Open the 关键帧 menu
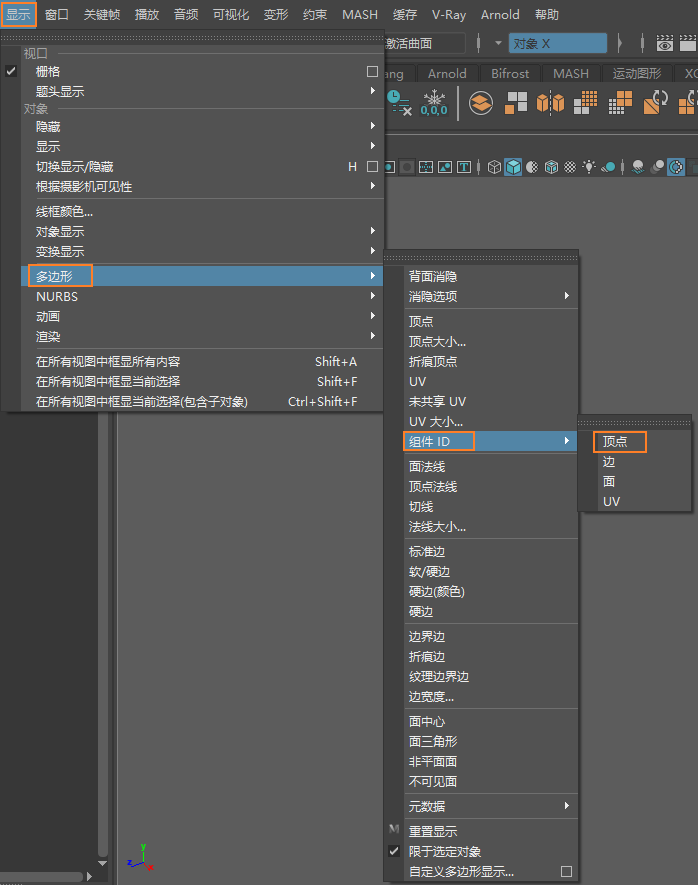This screenshot has height=885, width=698. [102, 15]
